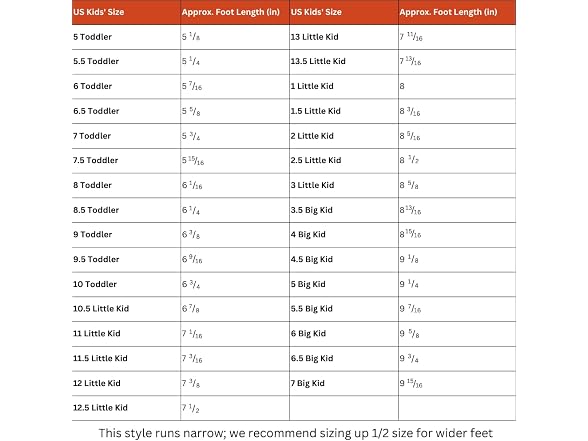Screen dimensions: 588x441
Task: Click the foot length value '8' cell
Action: coord(457,86)
